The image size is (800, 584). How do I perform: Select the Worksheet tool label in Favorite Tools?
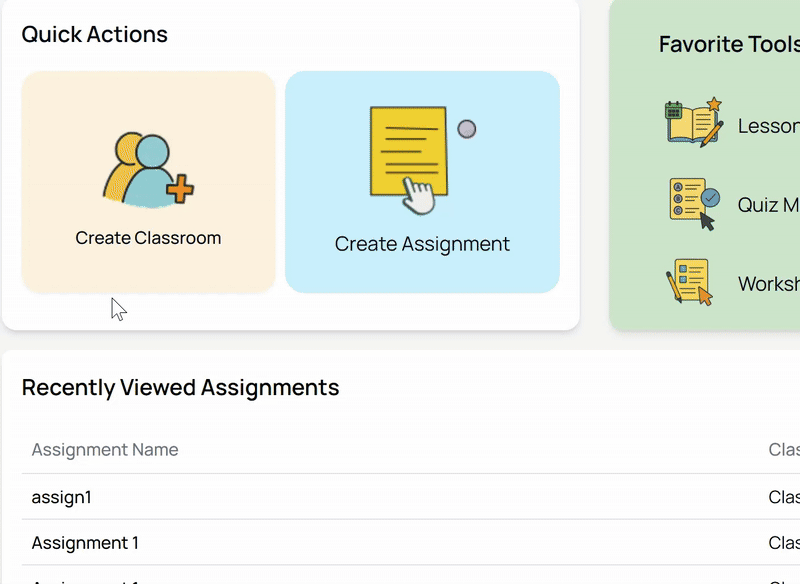[768, 284]
